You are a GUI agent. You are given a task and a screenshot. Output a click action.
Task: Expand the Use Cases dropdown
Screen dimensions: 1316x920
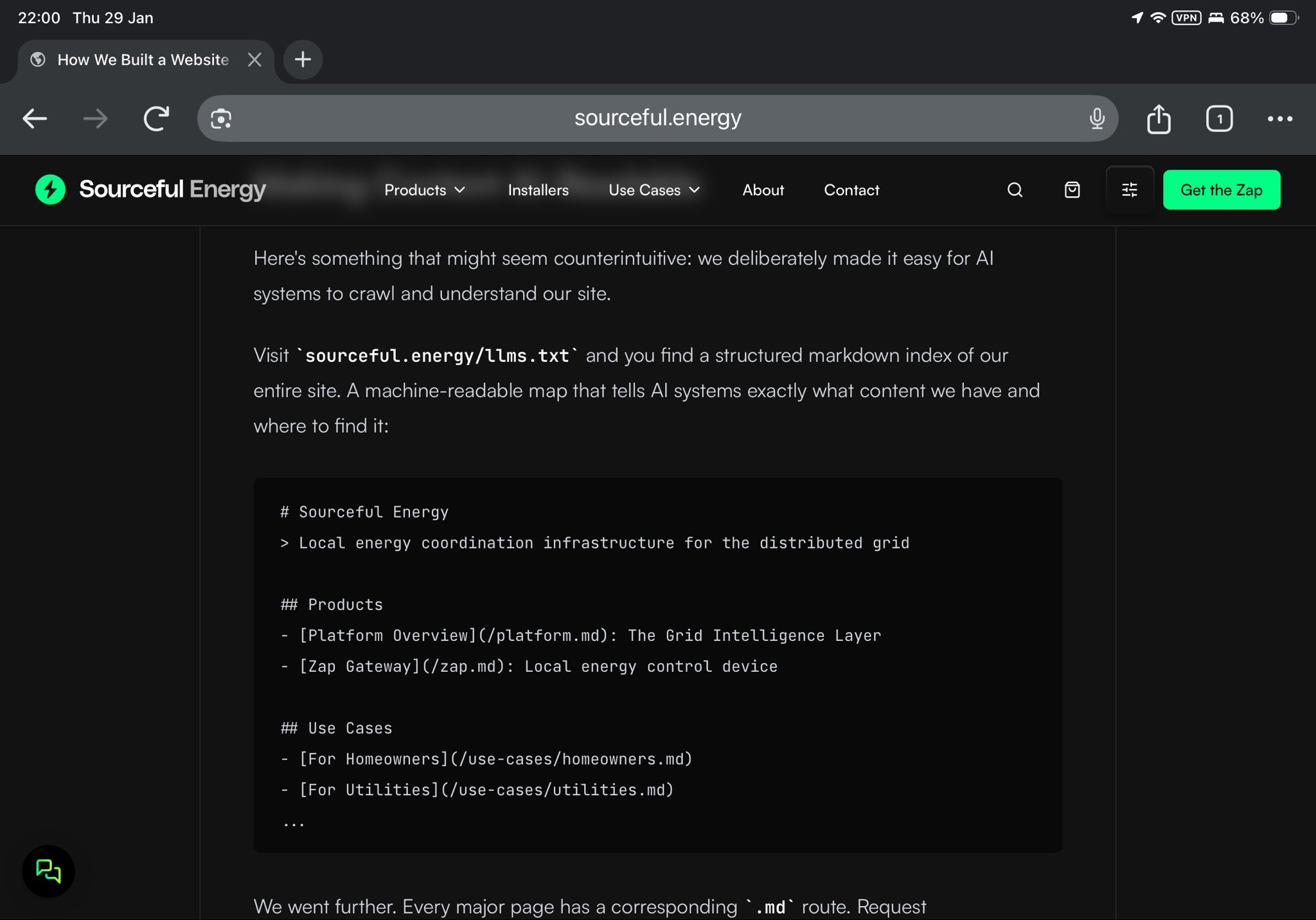coord(654,190)
